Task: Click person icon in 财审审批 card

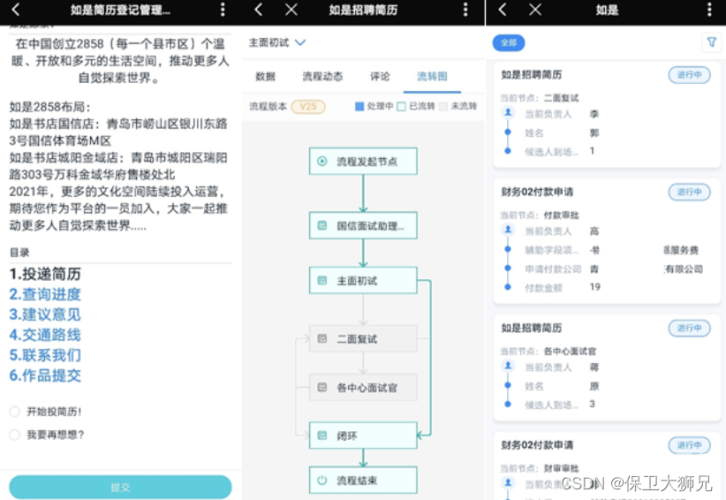Action: [508, 483]
